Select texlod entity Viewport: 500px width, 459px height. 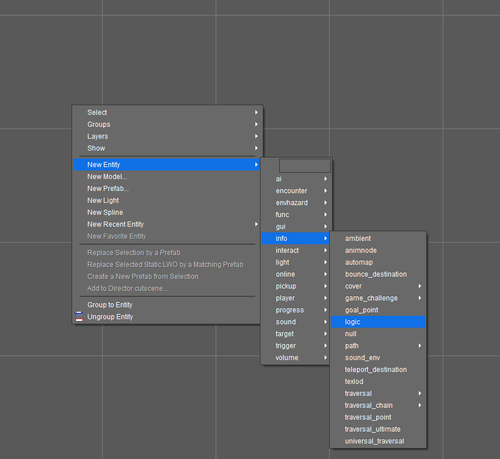378,382
